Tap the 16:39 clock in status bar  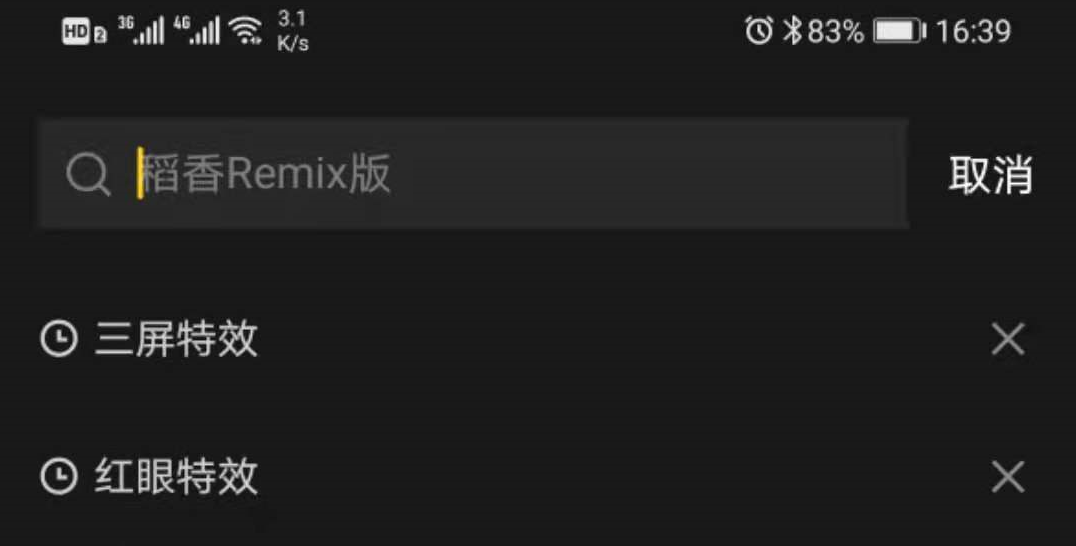[x=973, y=32]
